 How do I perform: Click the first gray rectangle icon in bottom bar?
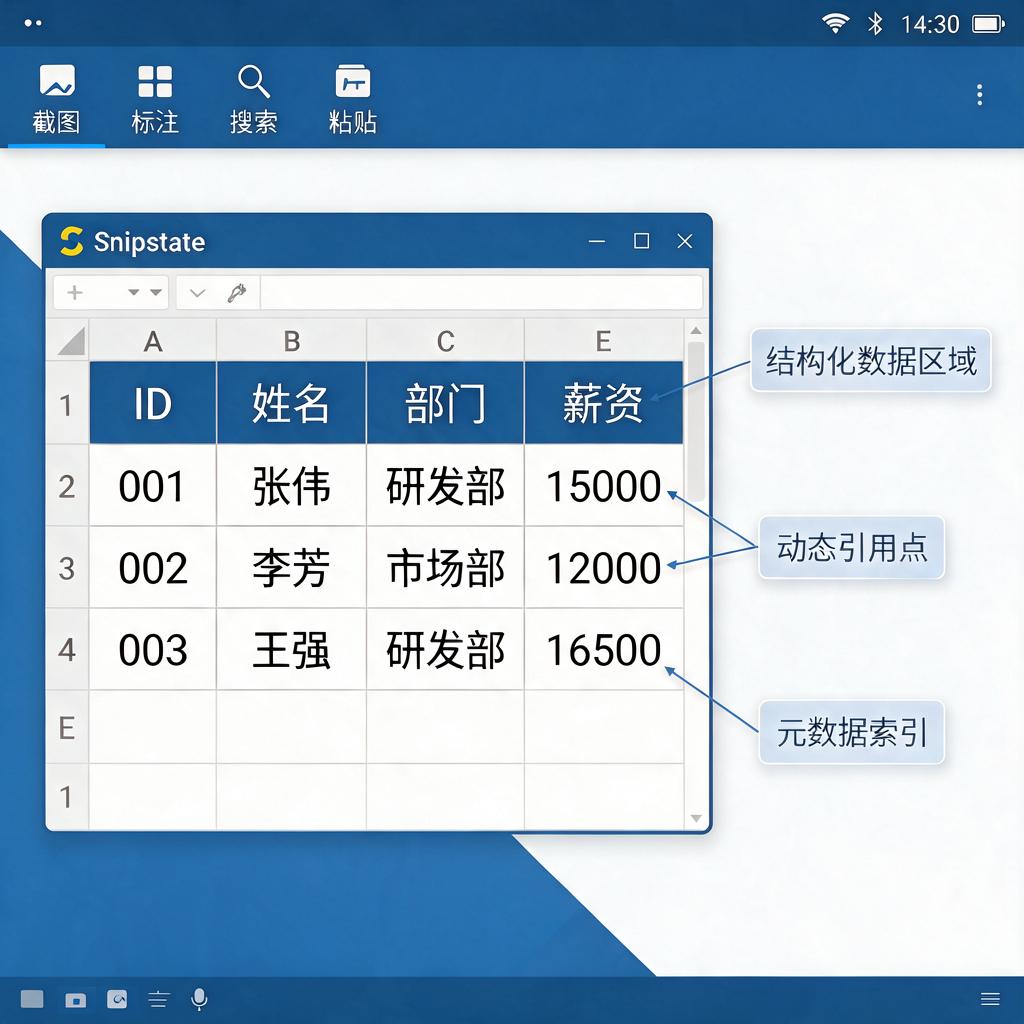pos(32,999)
